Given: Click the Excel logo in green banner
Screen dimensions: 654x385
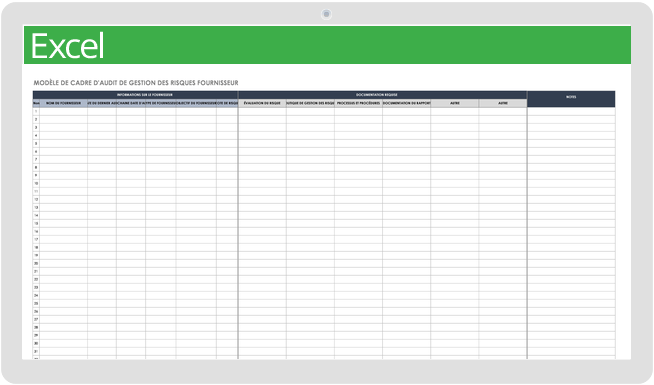Looking at the screenshot, I should pyautogui.click(x=67, y=46).
